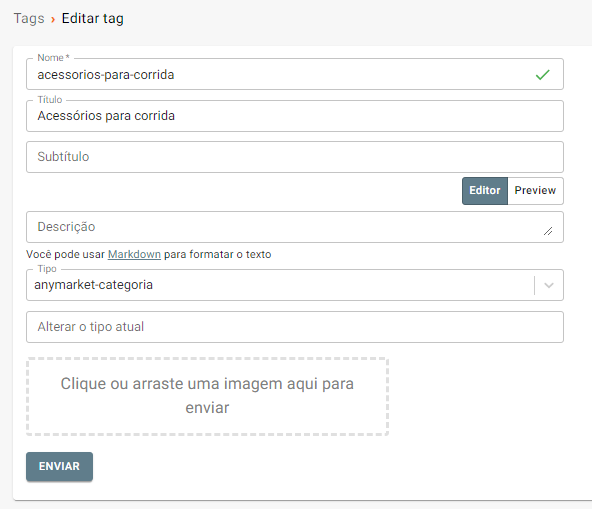This screenshot has height=509, width=592.
Task: Switch to Editor mode
Action: click(x=485, y=191)
